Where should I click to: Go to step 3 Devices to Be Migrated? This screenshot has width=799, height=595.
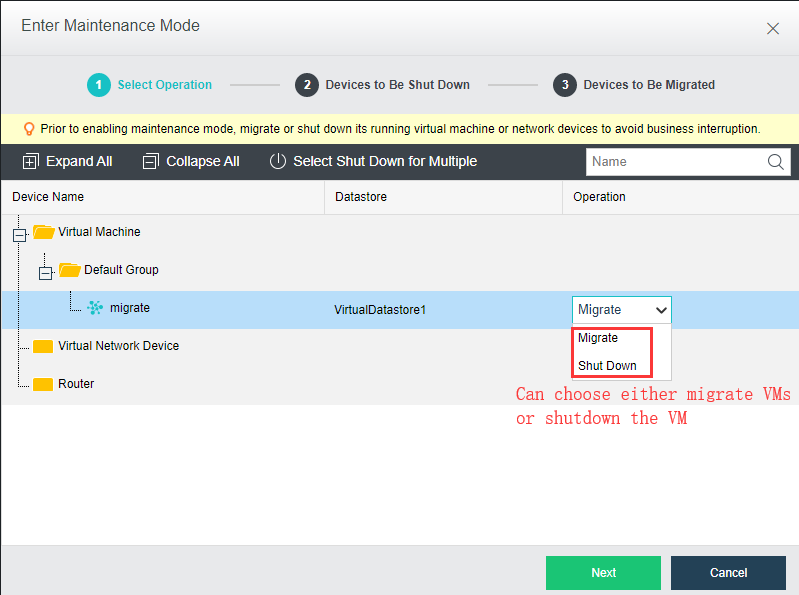click(x=634, y=85)
